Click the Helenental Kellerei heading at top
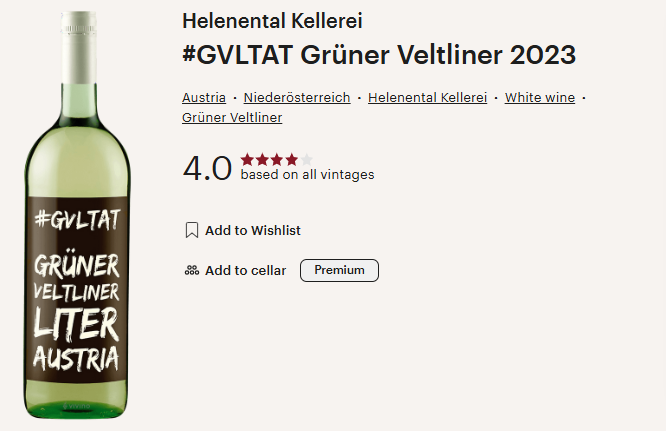Viewport: 666px width, 432px height. (272, 21)
